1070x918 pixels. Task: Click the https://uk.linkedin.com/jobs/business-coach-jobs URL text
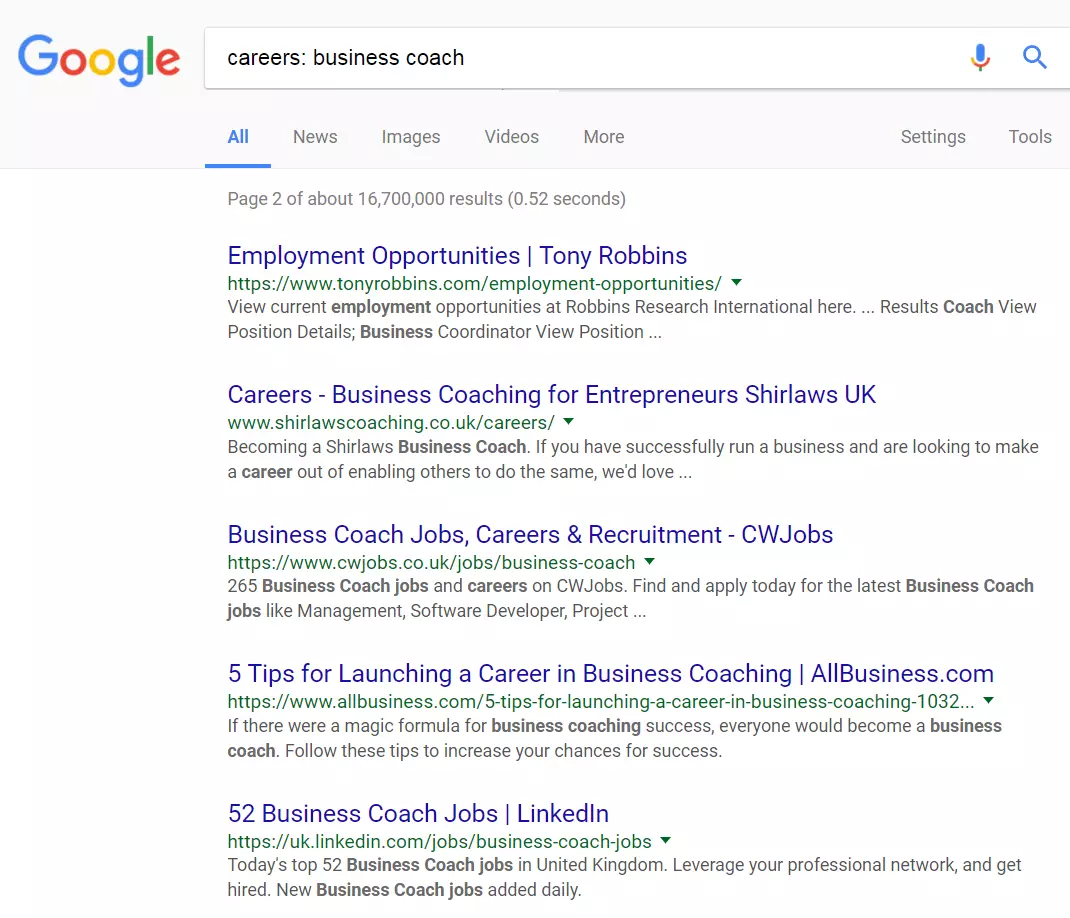coord(439,842)
